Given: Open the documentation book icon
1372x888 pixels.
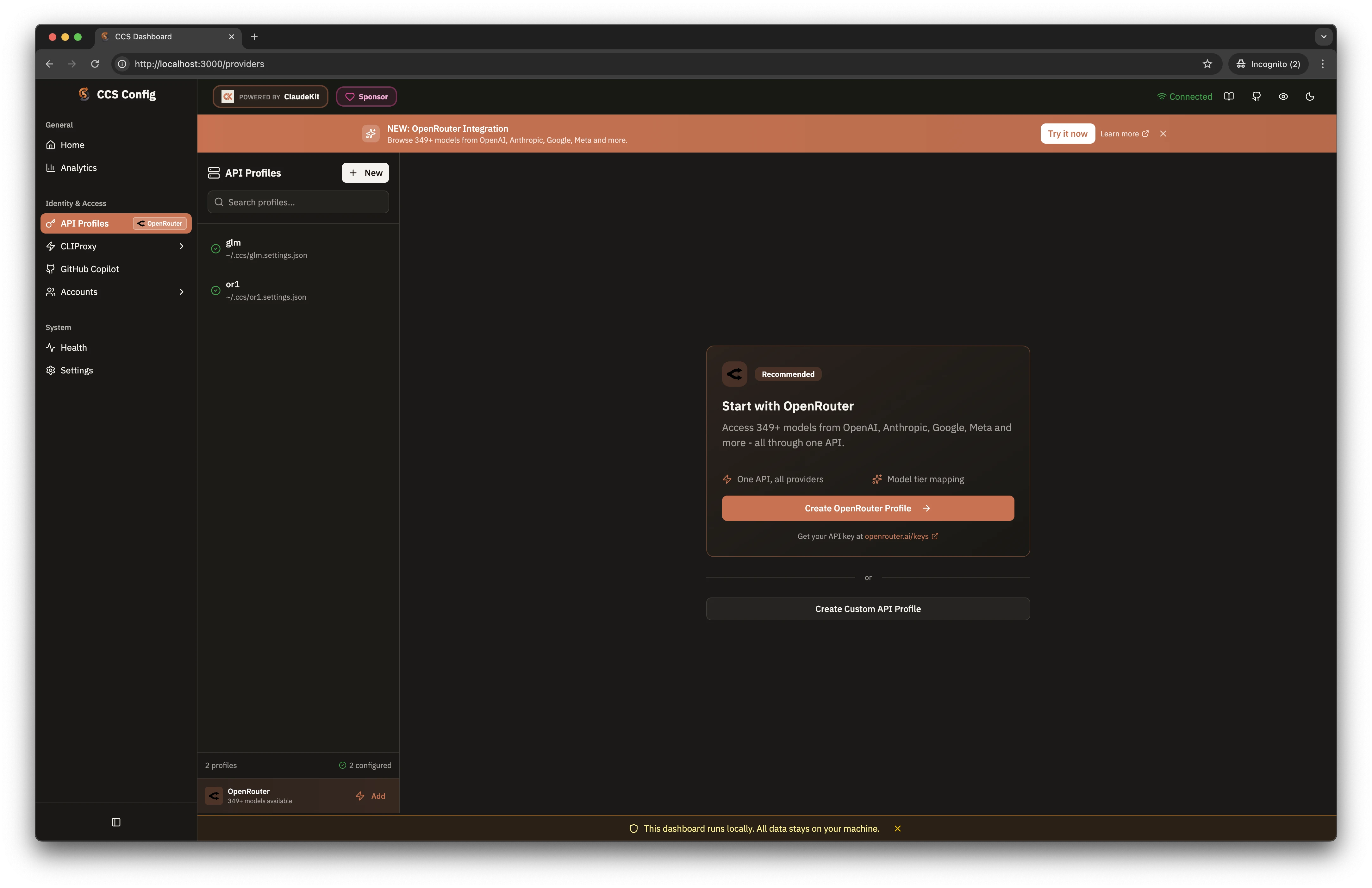Looking at the screenshot, I should pos(1229,96).
